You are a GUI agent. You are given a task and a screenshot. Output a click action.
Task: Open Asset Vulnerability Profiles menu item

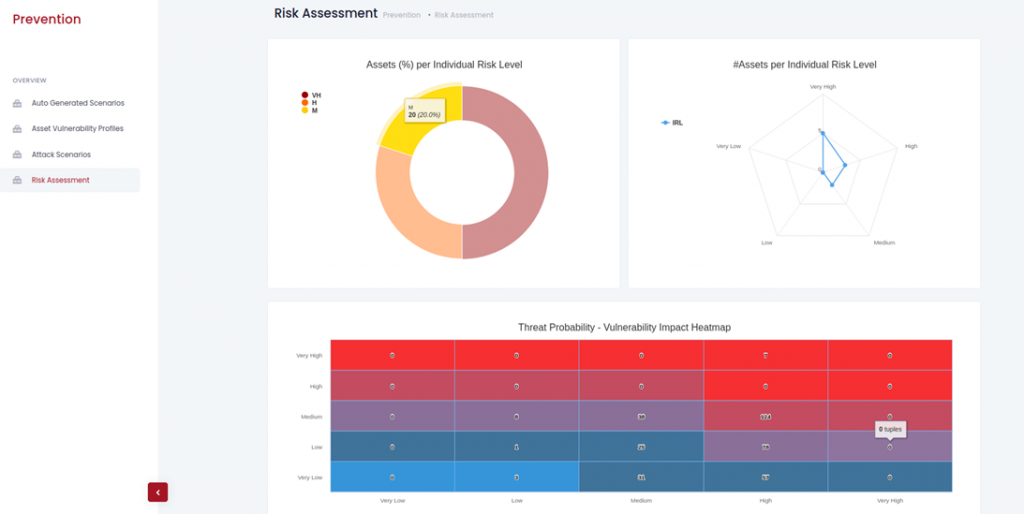tap(78, 129)
